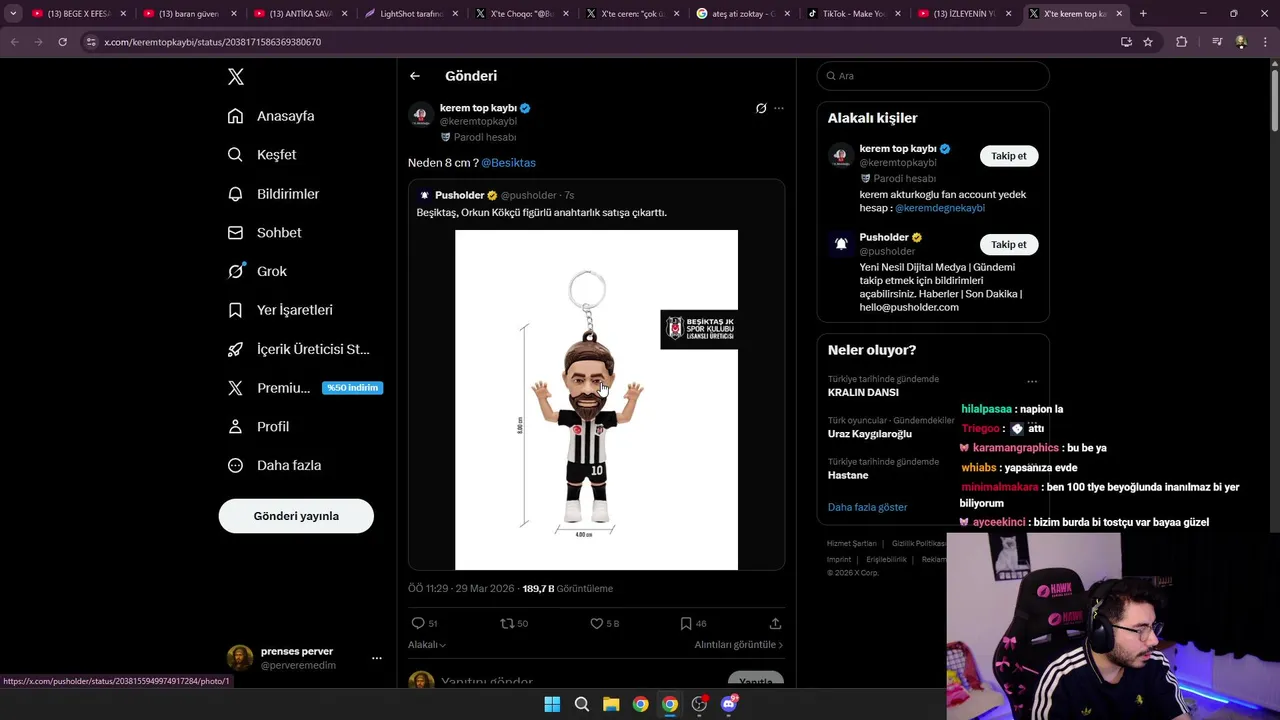The image size is (1280, 720).
Task: Like the post with heart icon
Action: 596,623
